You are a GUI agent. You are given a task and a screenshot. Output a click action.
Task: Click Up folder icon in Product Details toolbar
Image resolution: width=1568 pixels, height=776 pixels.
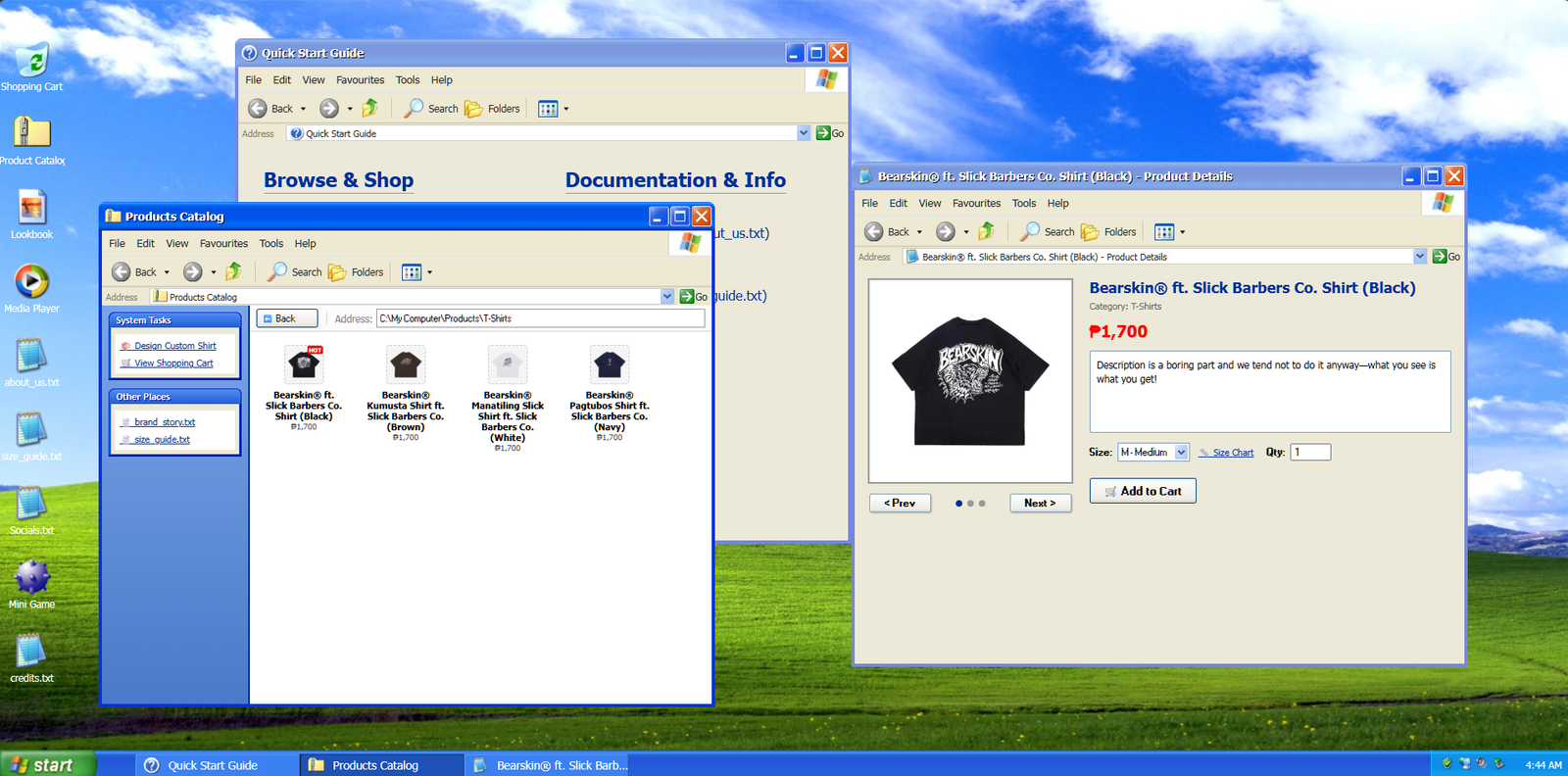pos(987,231)
